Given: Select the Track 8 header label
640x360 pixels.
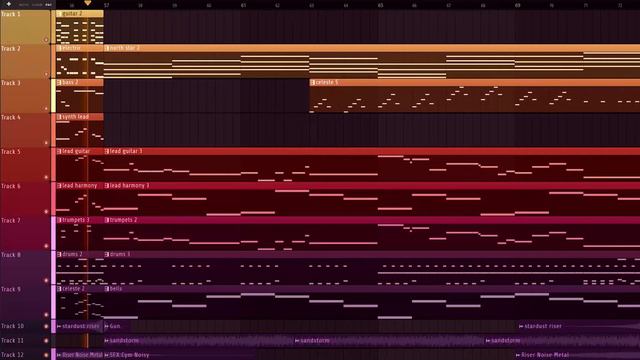Looking at the screenshot, I should coord(11,255).
